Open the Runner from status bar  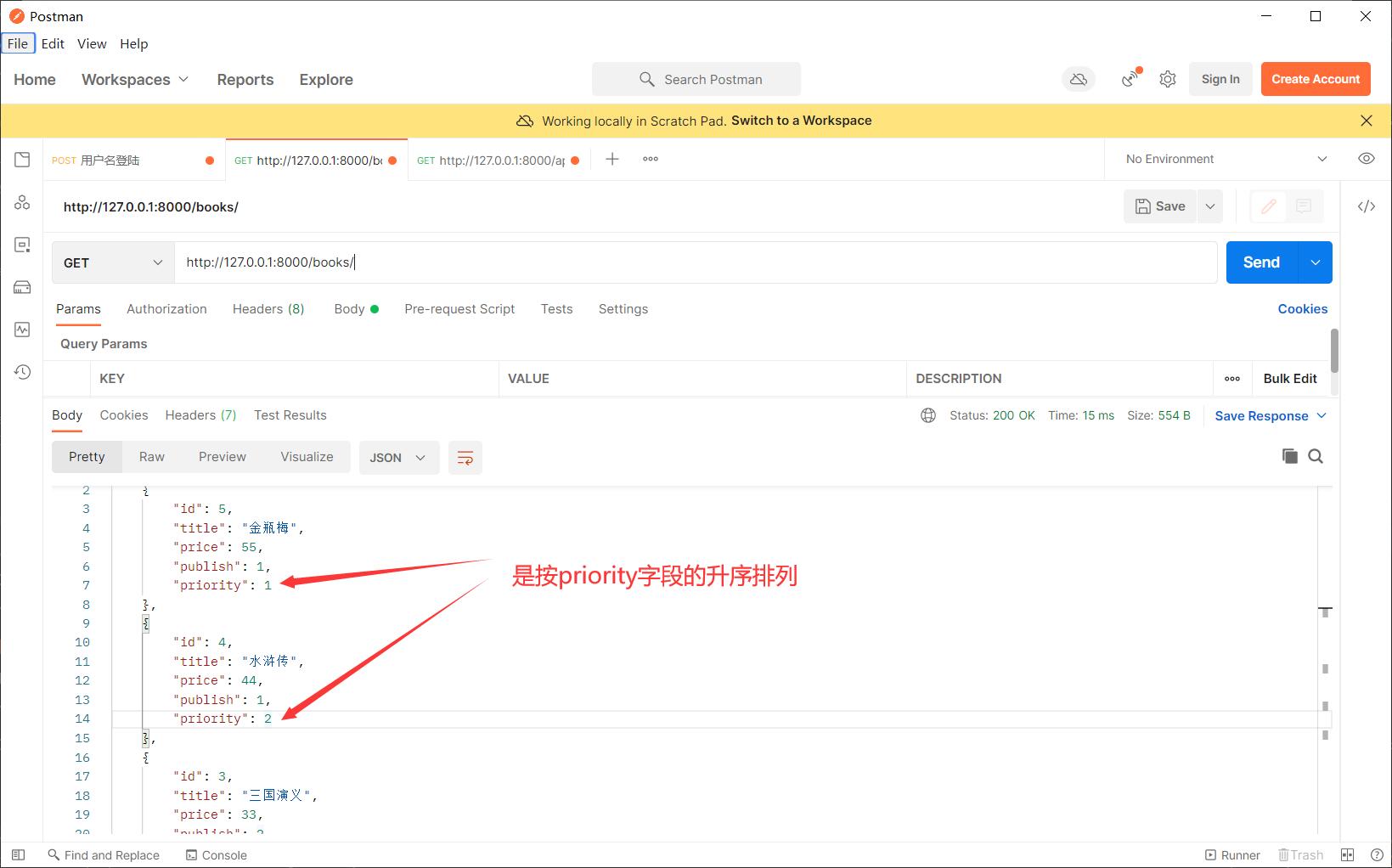click(1232, 855)
